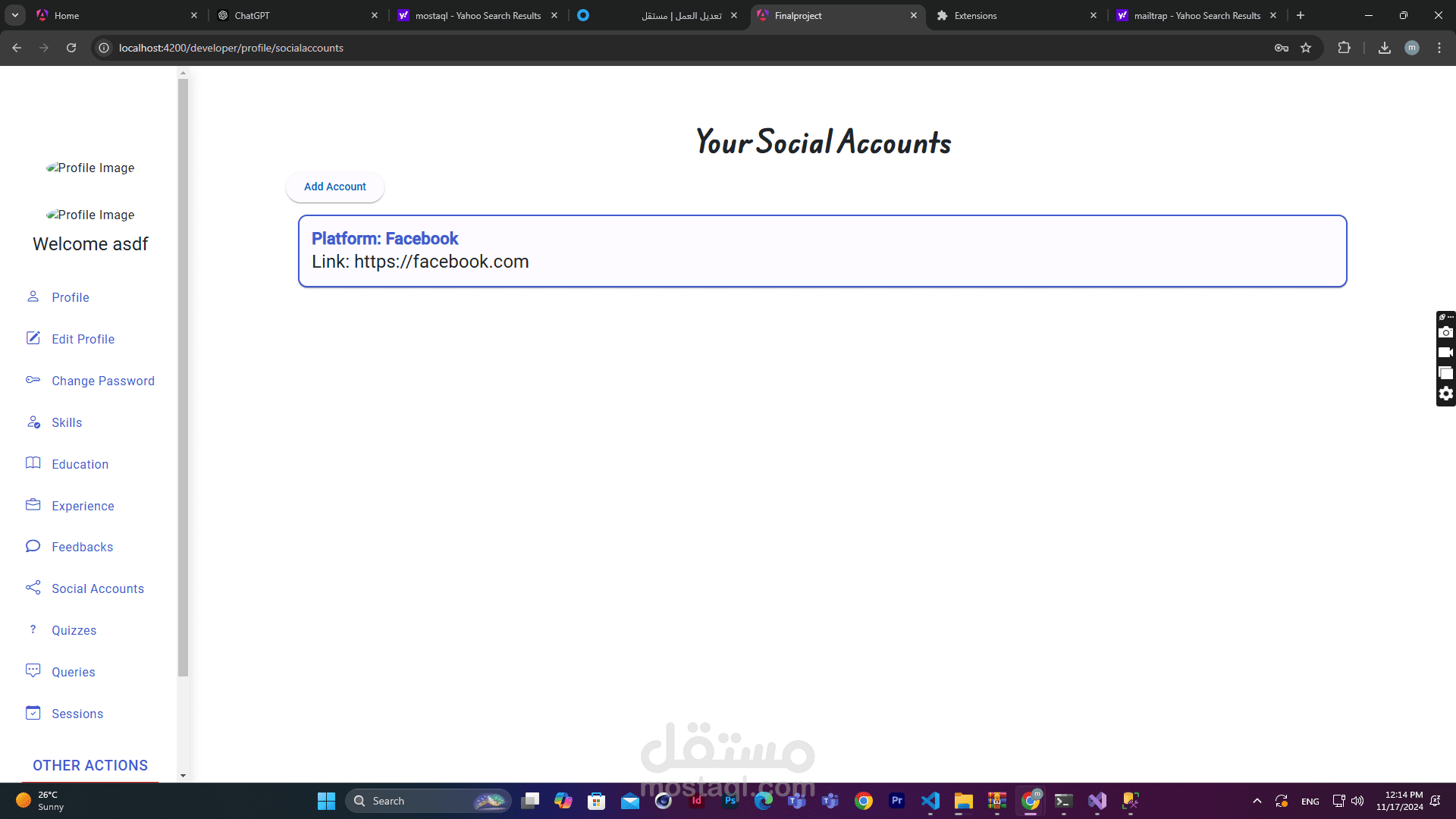The image size is (1456, 819).
Task: Click the key icon beside Change Password
Action: pos(33,380)
